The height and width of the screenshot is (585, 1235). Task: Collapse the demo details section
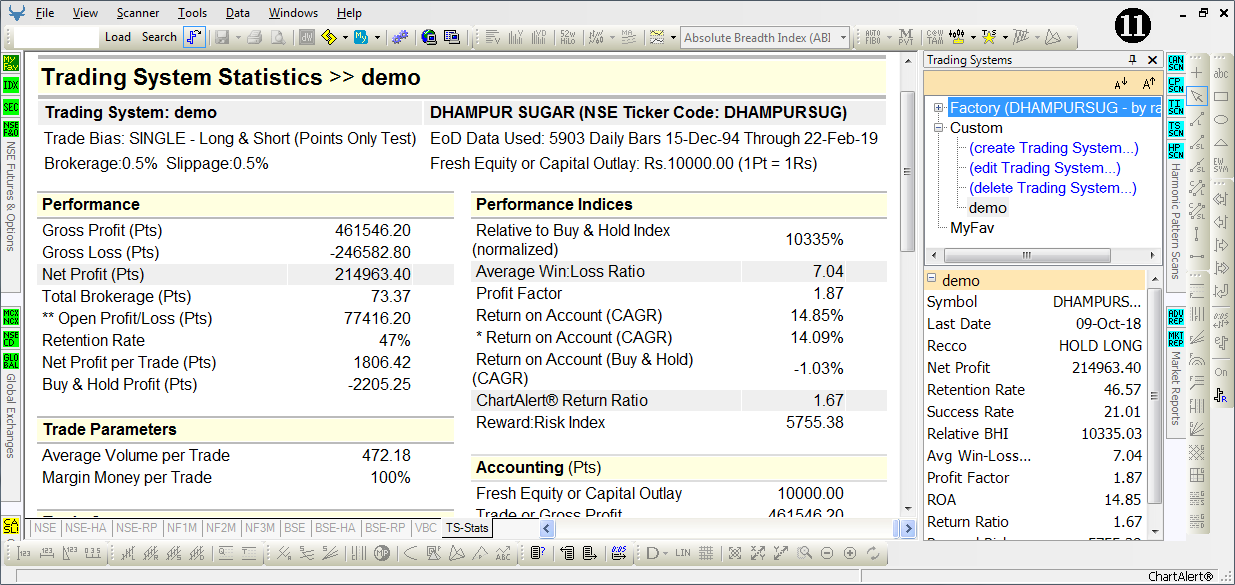pyautogui.click(x=932, y=280)
